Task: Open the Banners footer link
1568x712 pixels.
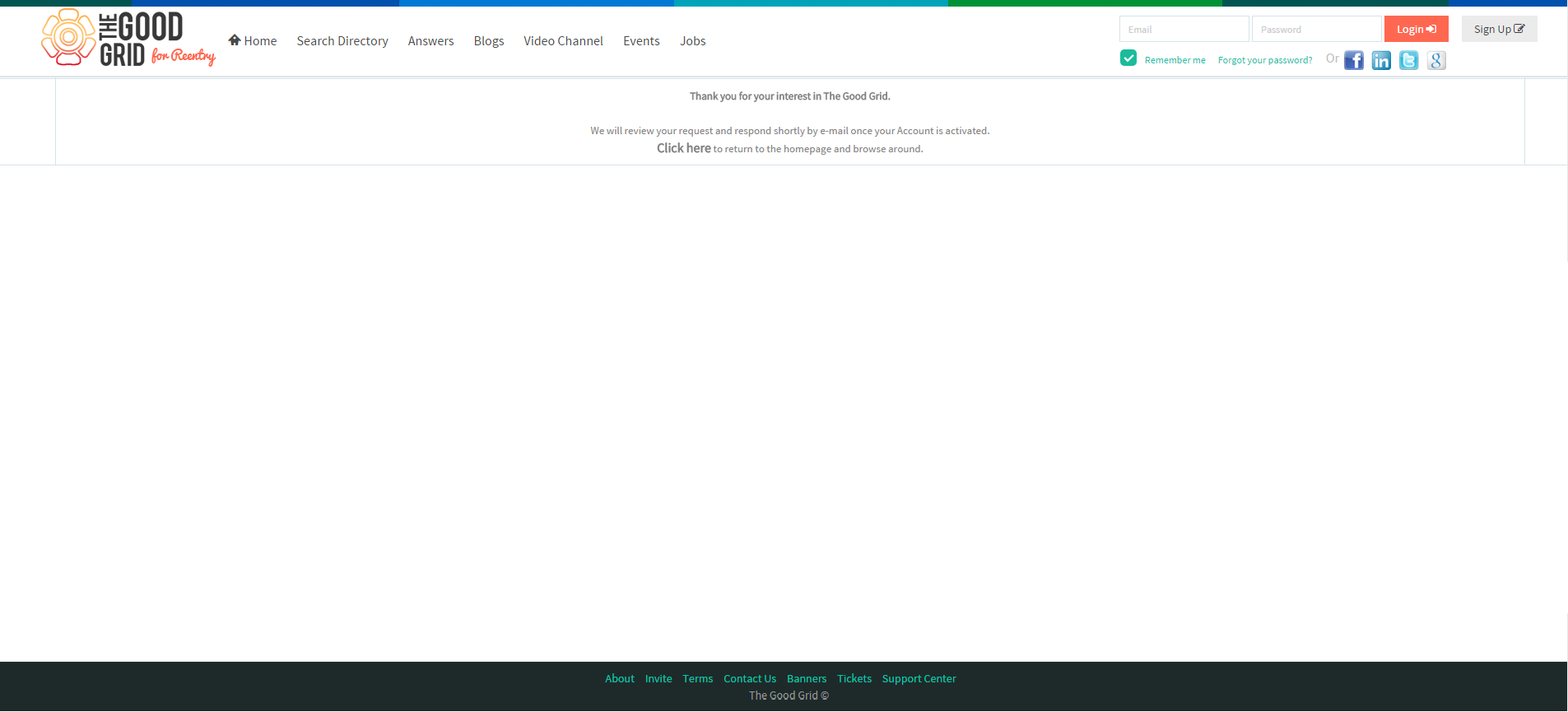Action: pos(807,678)
